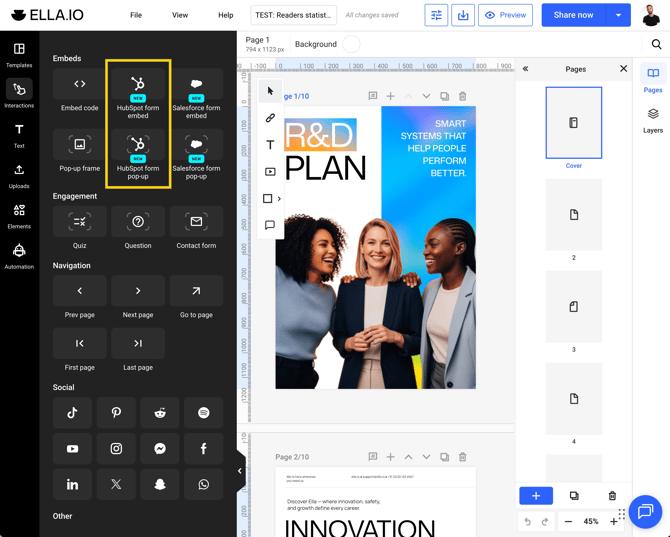Open the live chat bubble

click(x=645, y=511)
